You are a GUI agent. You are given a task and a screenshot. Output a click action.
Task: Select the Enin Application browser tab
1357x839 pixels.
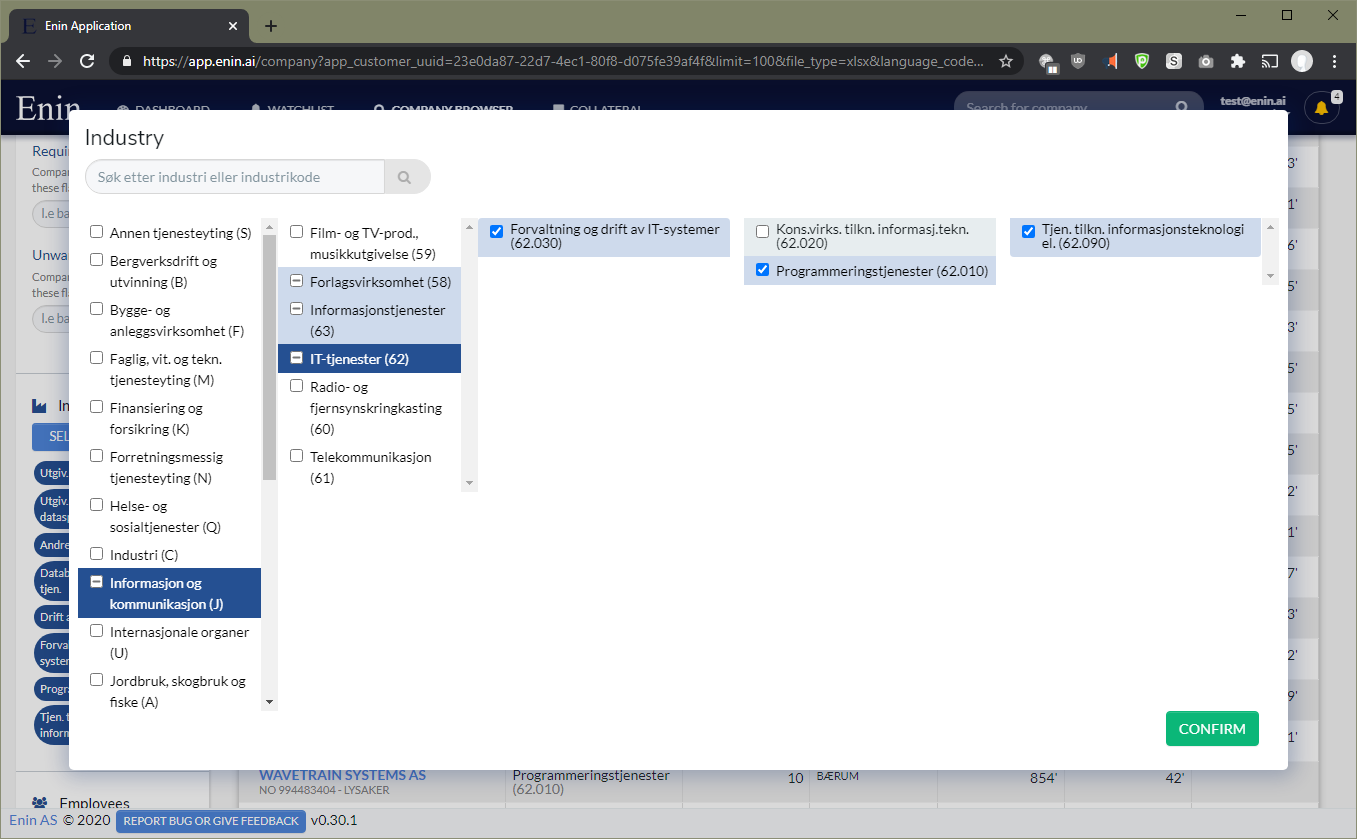click(x=130, y=26)
